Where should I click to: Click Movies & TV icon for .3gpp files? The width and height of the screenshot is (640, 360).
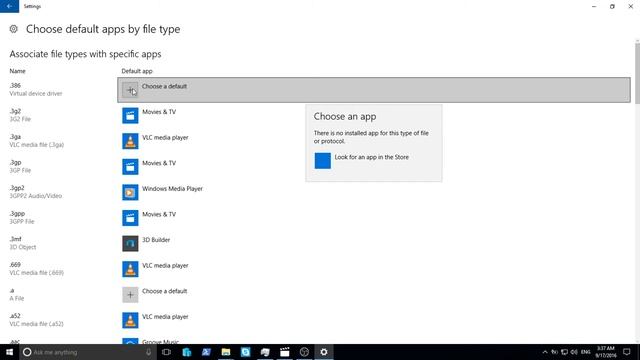click(130, 218)
